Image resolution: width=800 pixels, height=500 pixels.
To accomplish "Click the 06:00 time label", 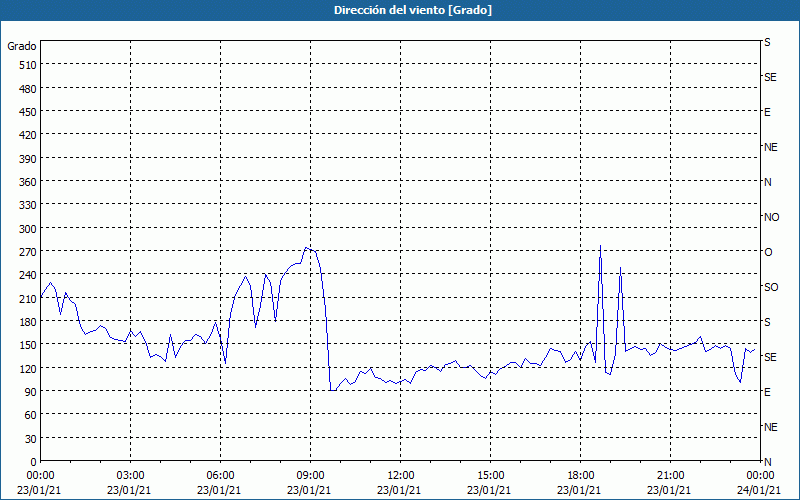I will [220, 476].
